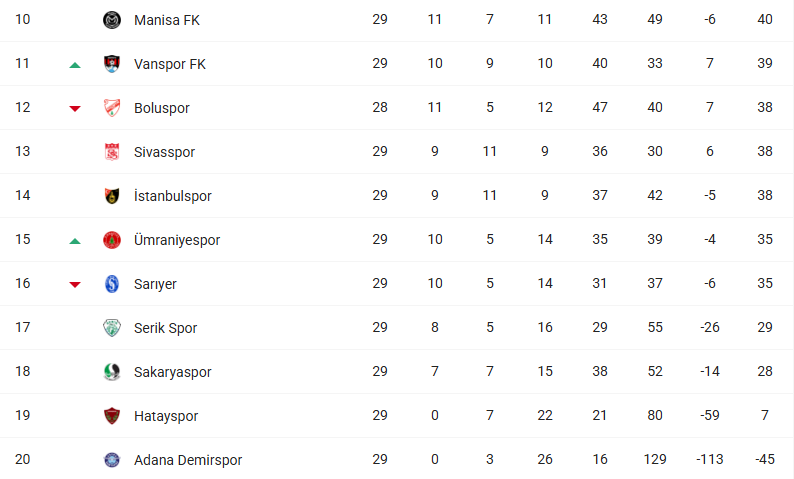Open the Manisa FK team link

[167, 20]
